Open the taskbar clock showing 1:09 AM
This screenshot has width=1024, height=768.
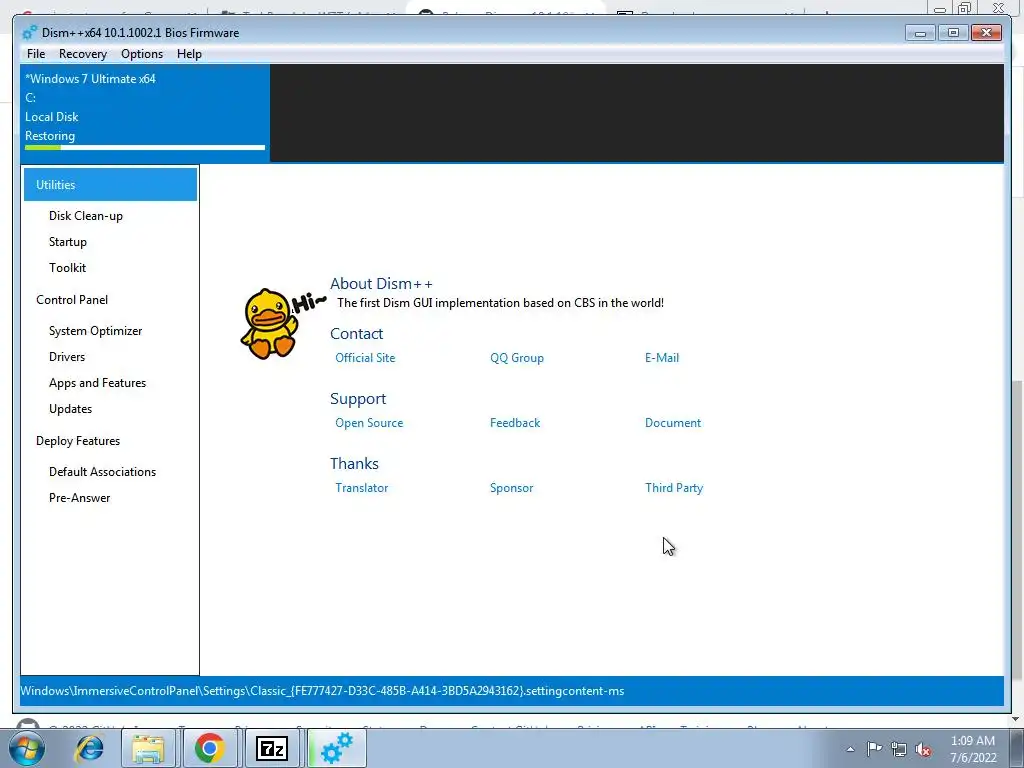(x=973, y=749)
